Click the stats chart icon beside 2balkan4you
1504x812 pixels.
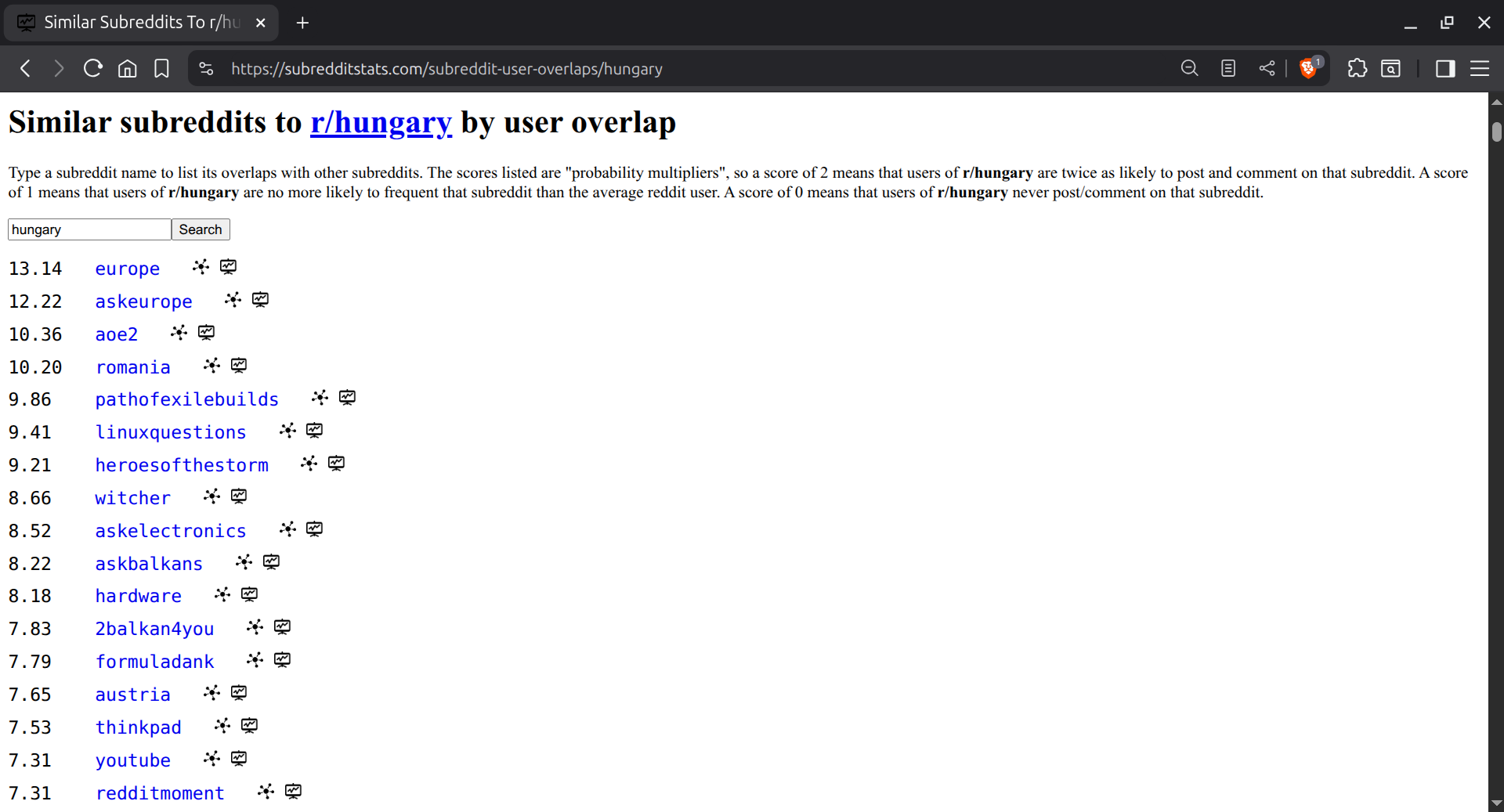[x=282, y=627]
